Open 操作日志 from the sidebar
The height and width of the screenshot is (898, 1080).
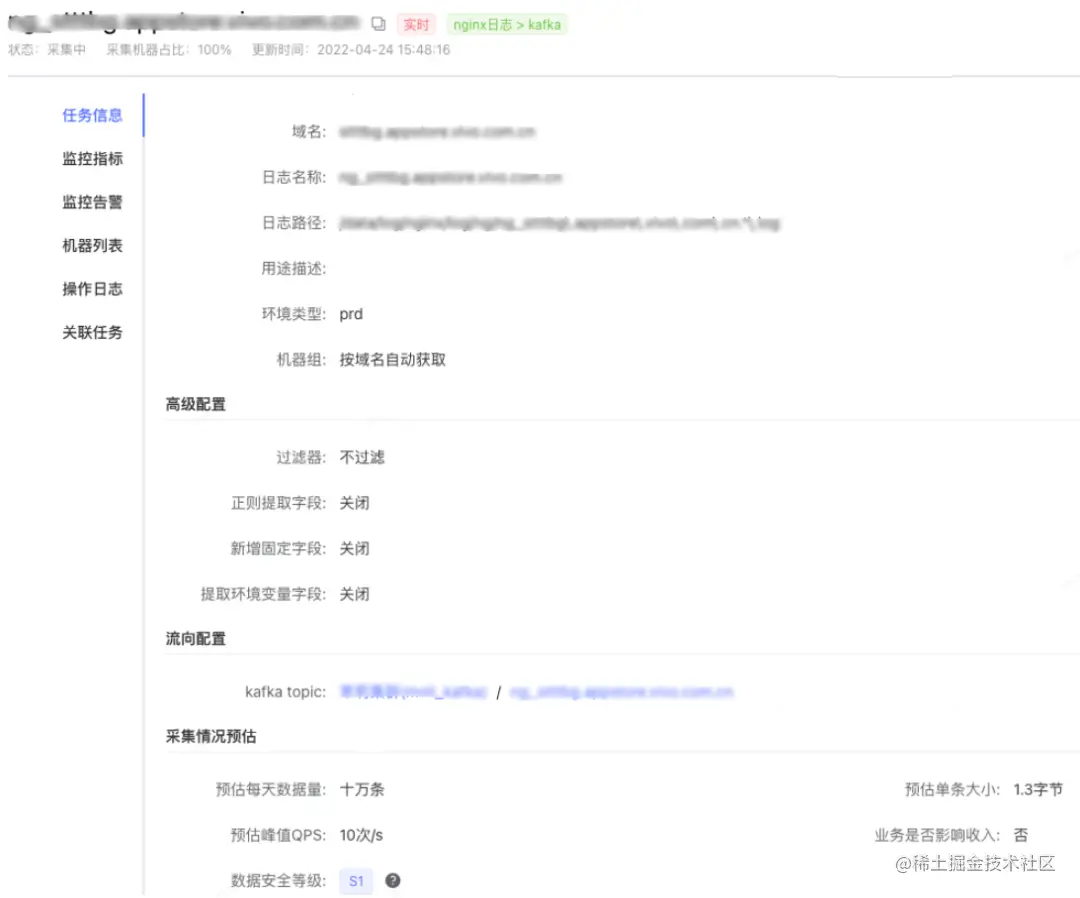93,289
